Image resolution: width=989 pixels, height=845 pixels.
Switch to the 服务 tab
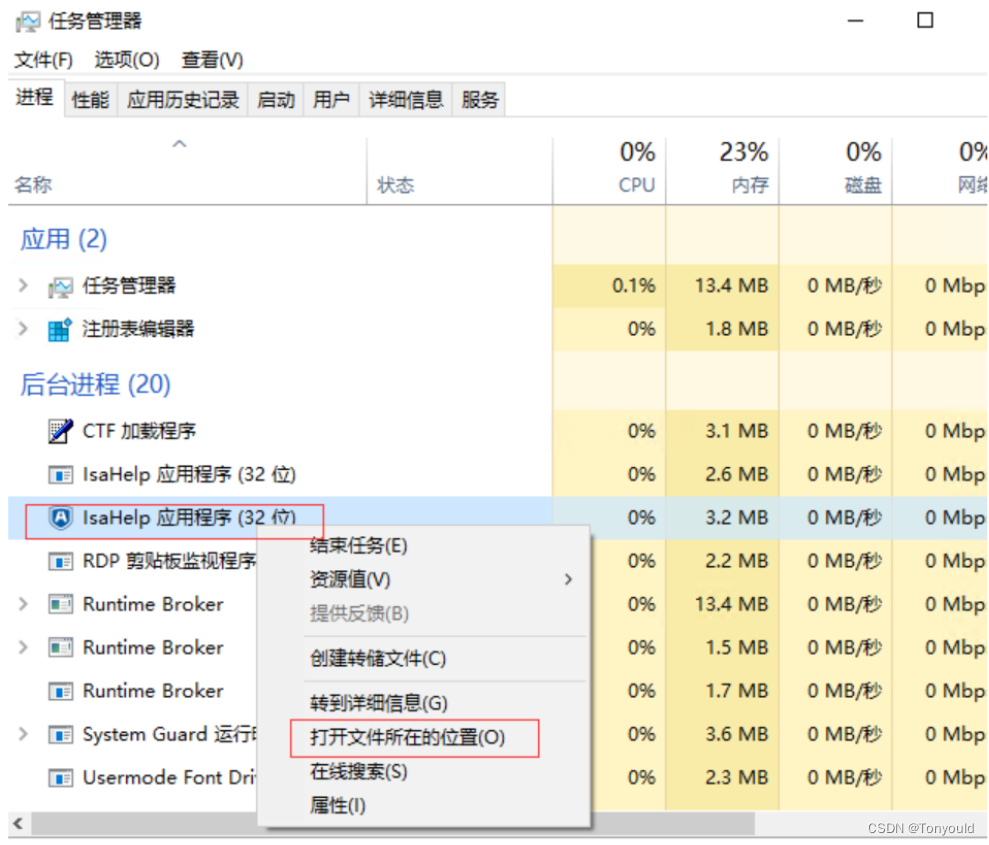point(478,98)
